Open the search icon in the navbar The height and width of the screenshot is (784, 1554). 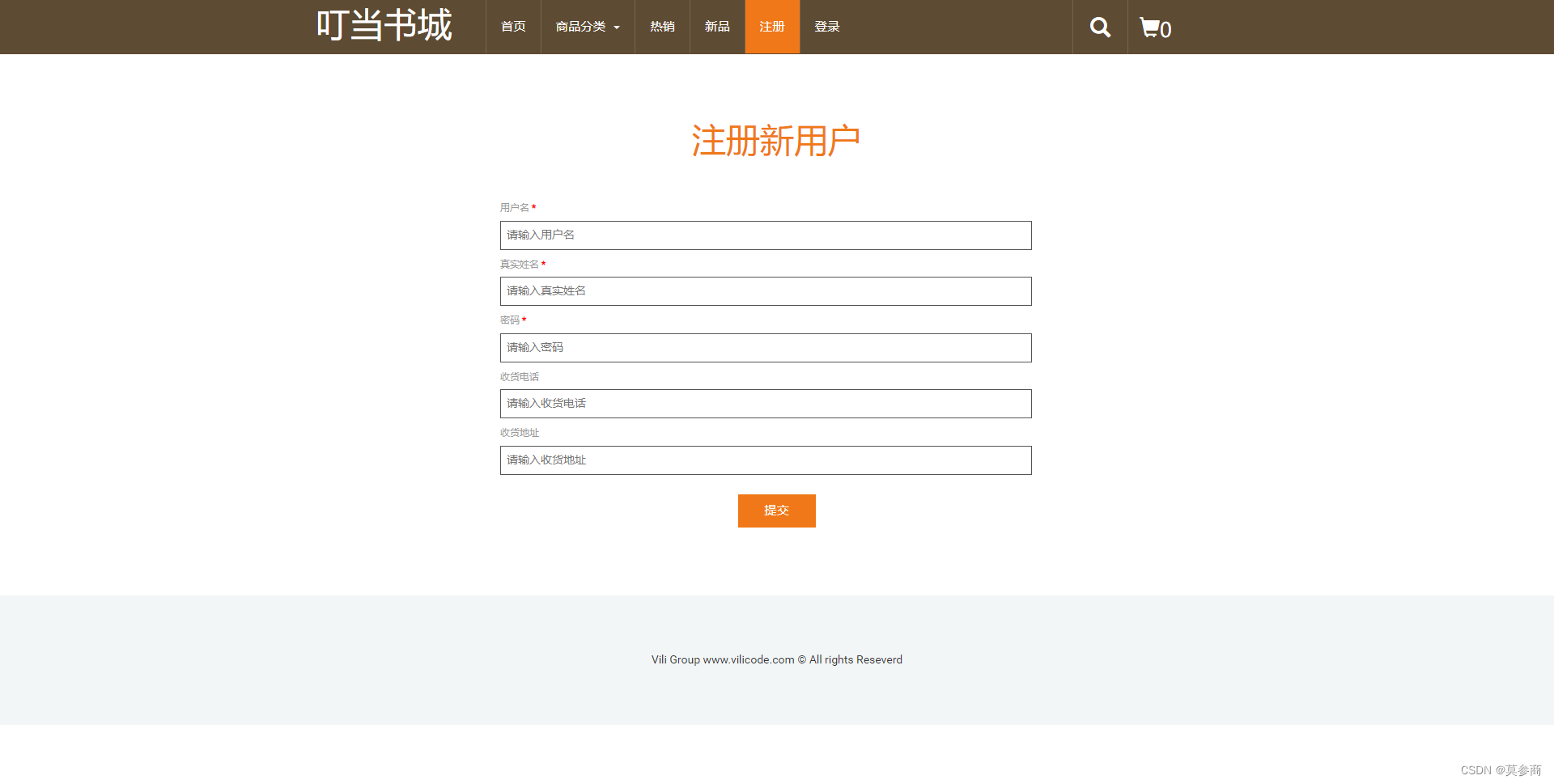[1099, 27]
